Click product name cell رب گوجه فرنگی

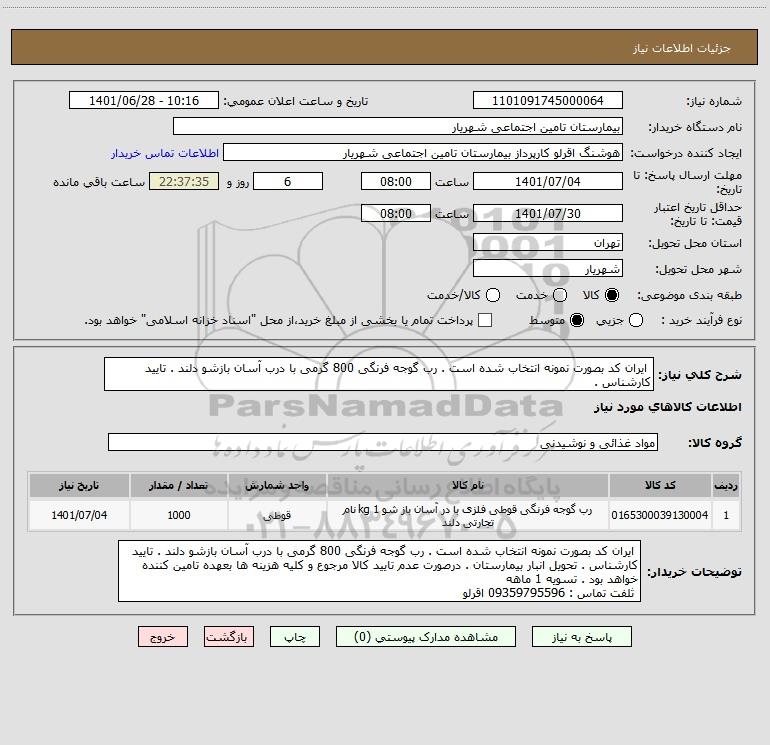pos(468,516)
